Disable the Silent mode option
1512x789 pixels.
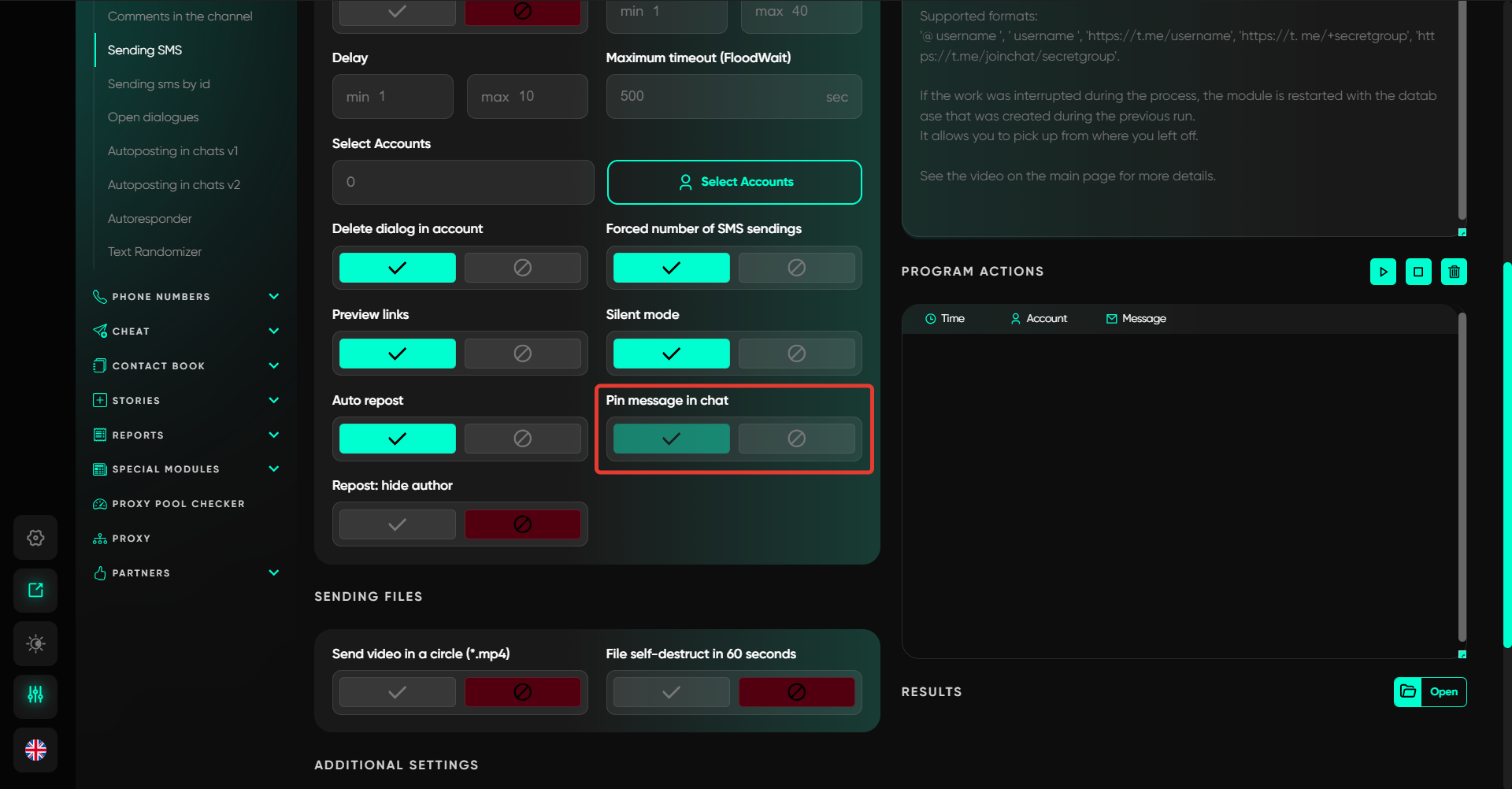click(796, 354)
